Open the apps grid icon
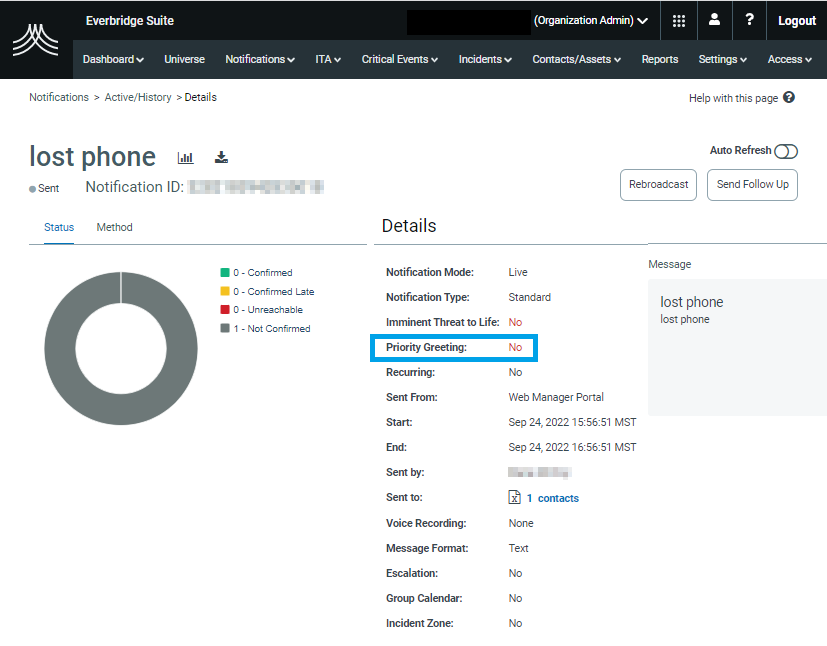 pos(679,21)
